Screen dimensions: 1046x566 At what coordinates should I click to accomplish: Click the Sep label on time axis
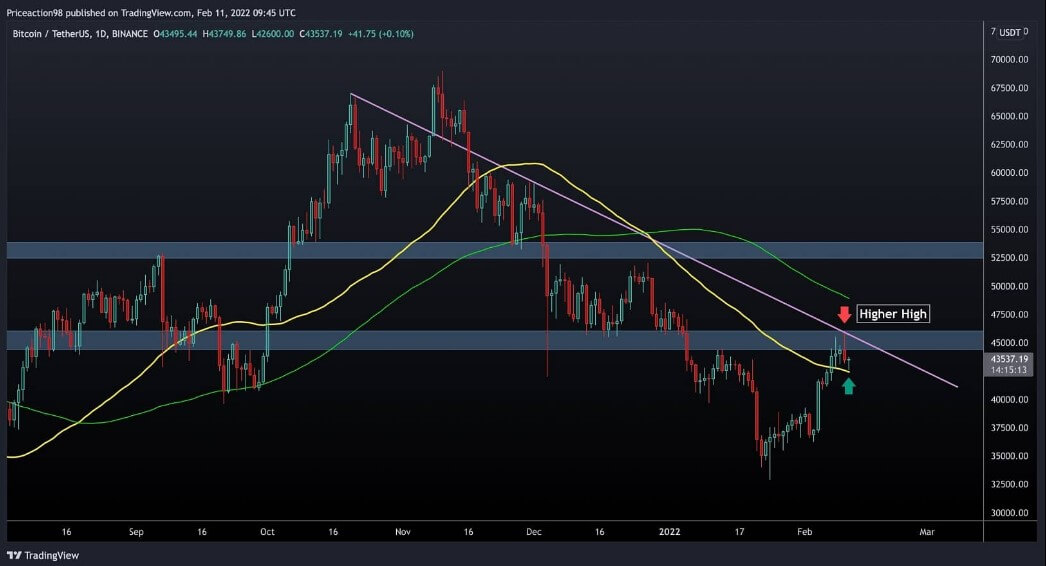tap(136, 532)
